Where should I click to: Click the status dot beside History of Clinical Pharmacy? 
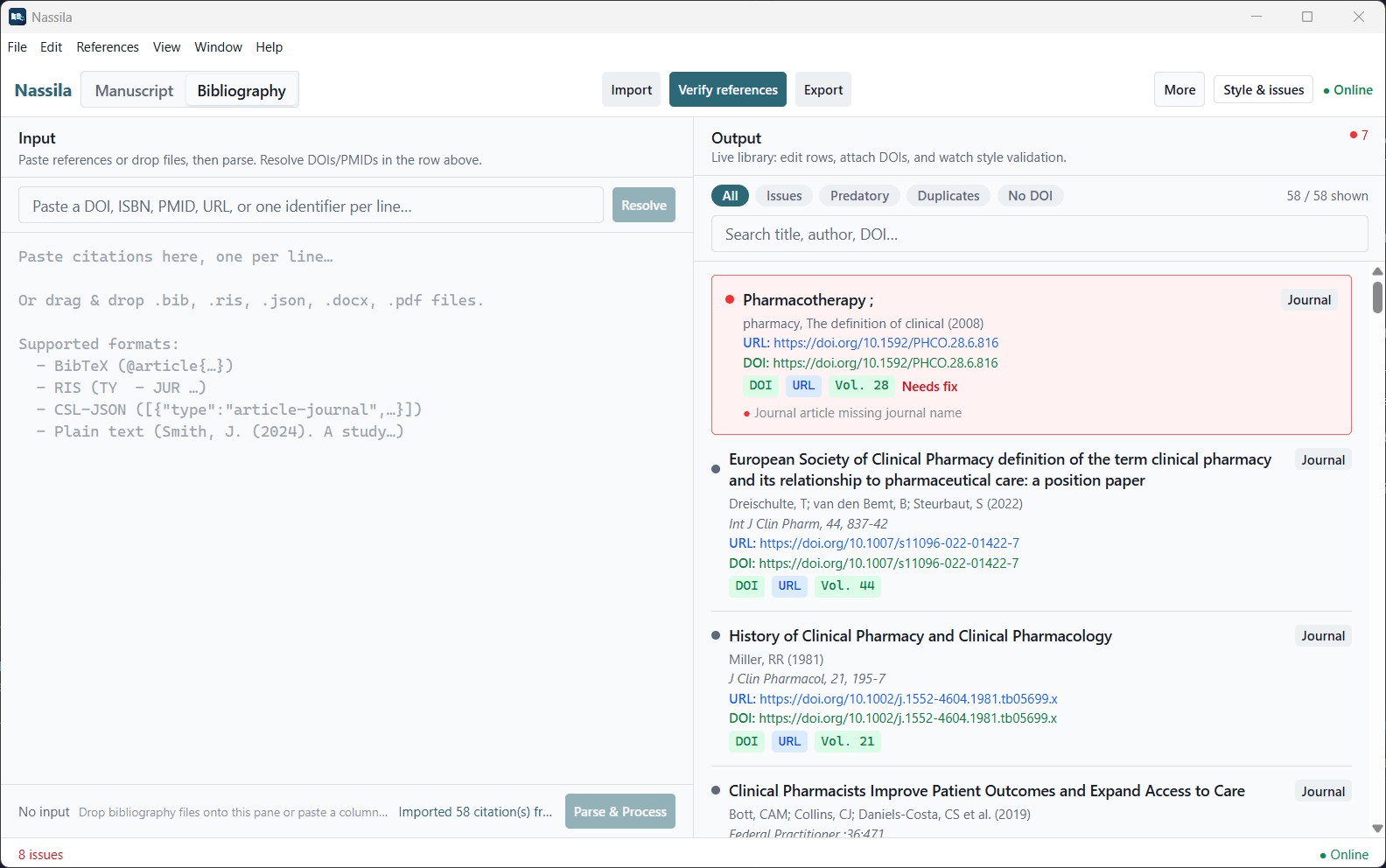pos(716,635)
